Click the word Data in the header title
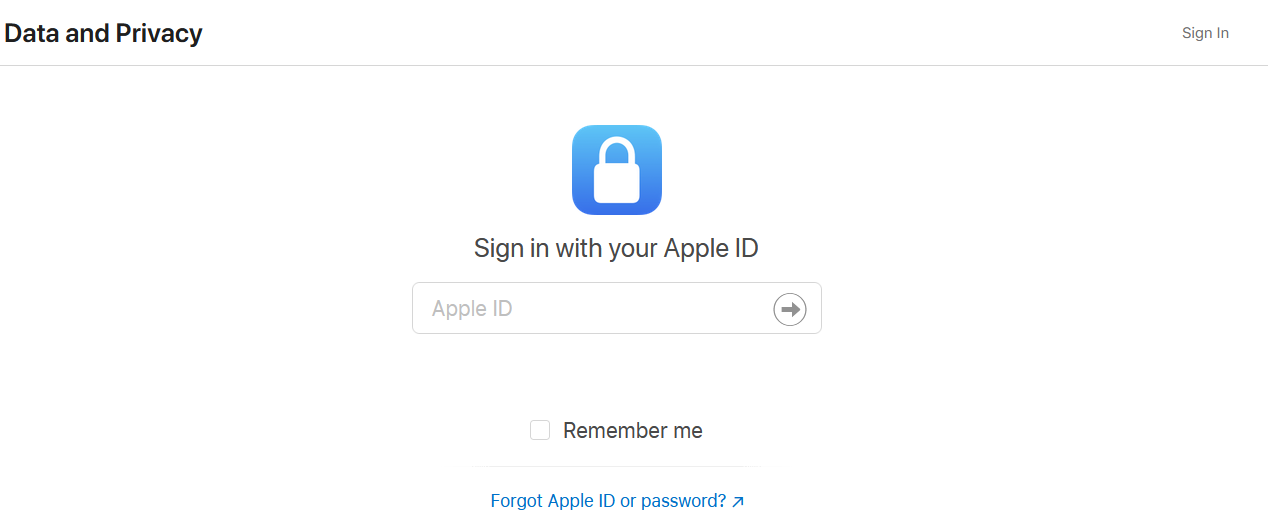The width and height of the screenshot is (1268, 531). pyautogui.click(x=32, y=33)
